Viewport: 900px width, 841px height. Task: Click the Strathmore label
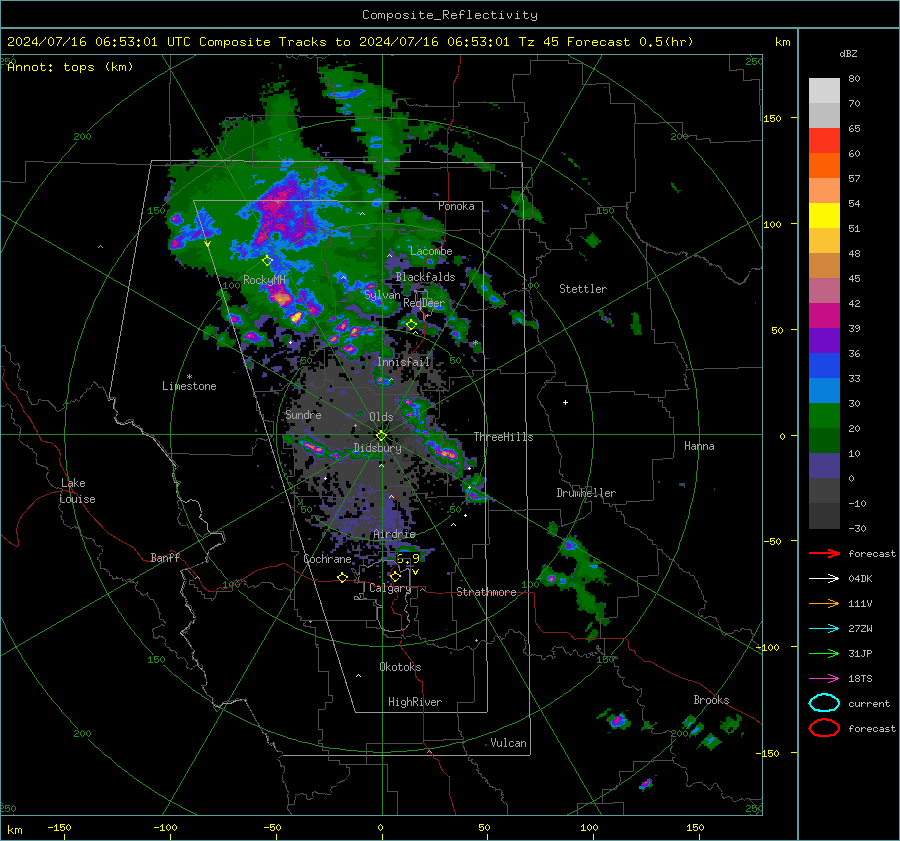[x=486, y=592]
